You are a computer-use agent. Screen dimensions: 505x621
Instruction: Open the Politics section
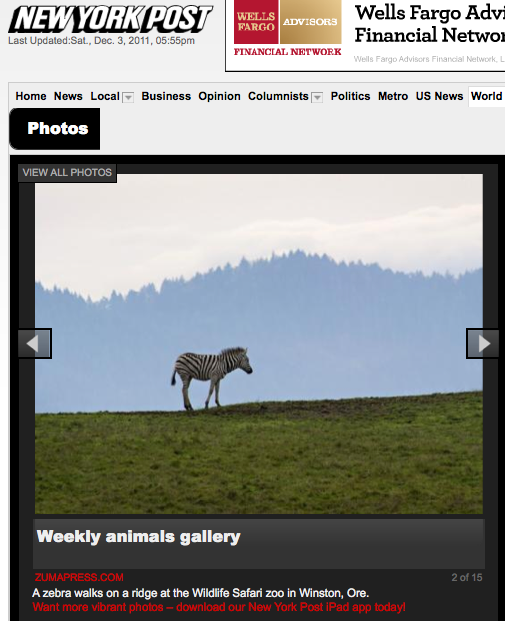(351, 96)
